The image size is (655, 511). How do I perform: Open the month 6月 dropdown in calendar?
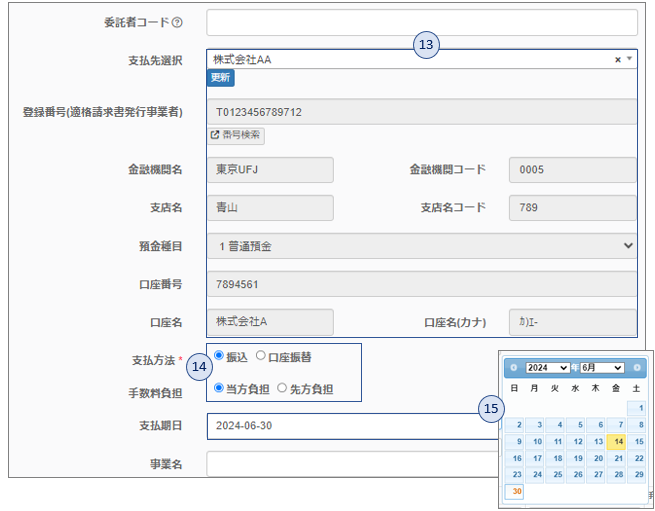602,368
